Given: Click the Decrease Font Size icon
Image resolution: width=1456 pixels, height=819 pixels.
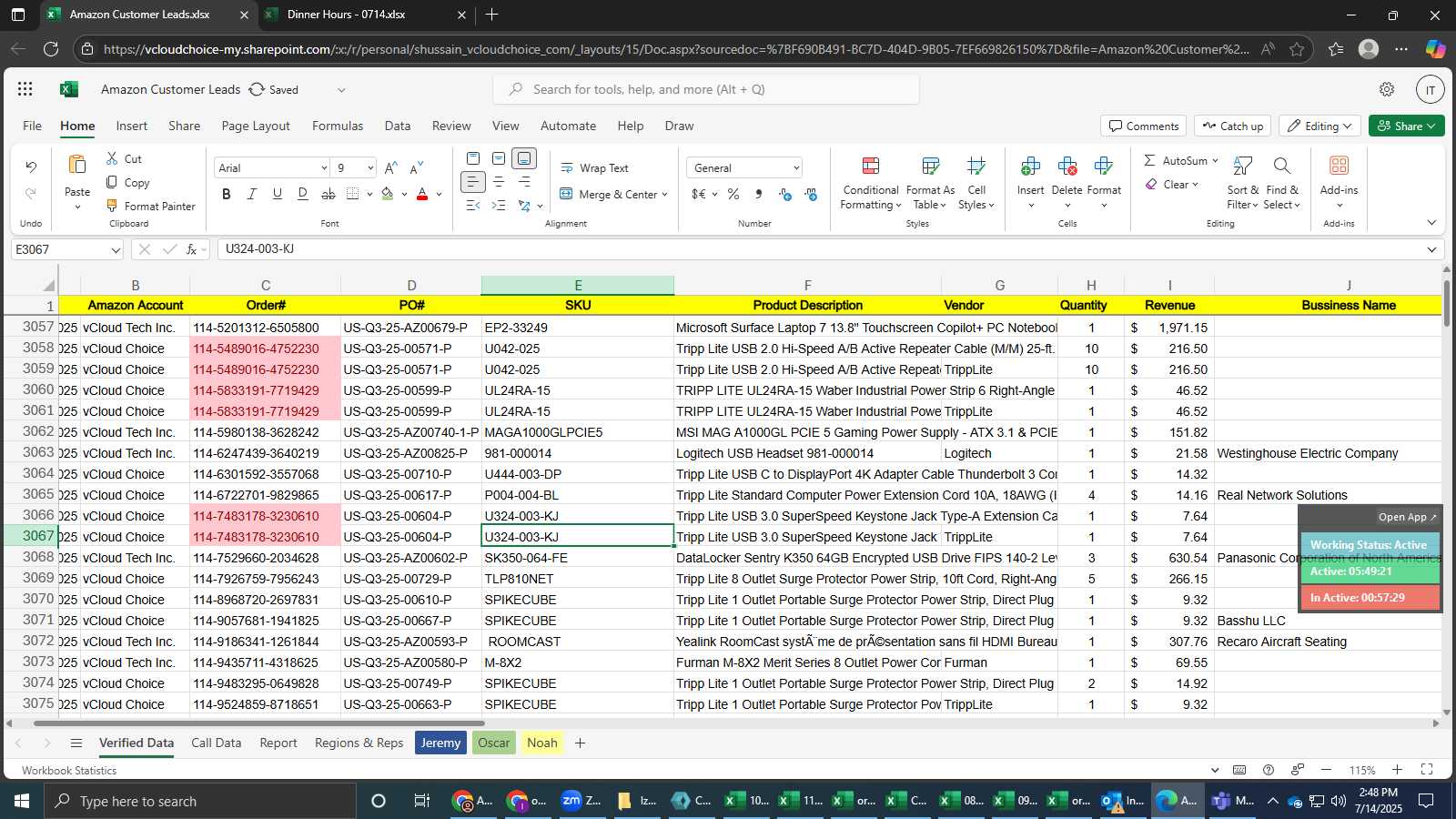Looking at the screenshot, I should 417,167.
